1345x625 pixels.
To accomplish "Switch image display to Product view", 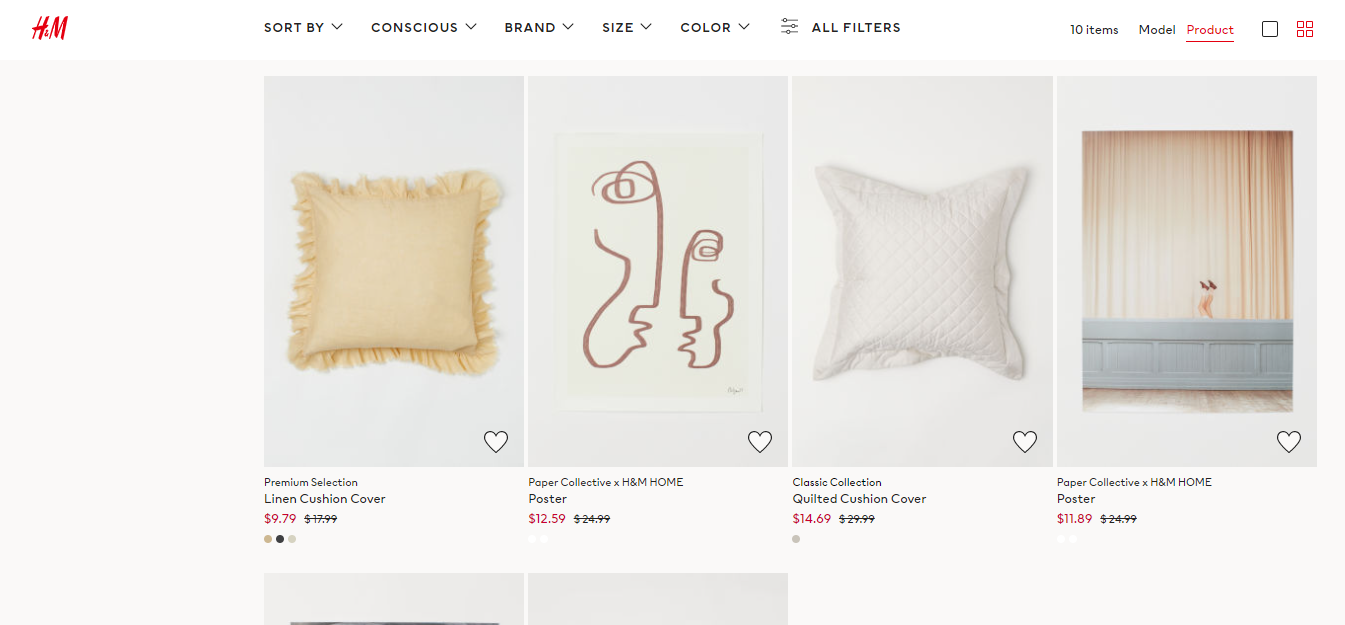I will point(1210,30).
